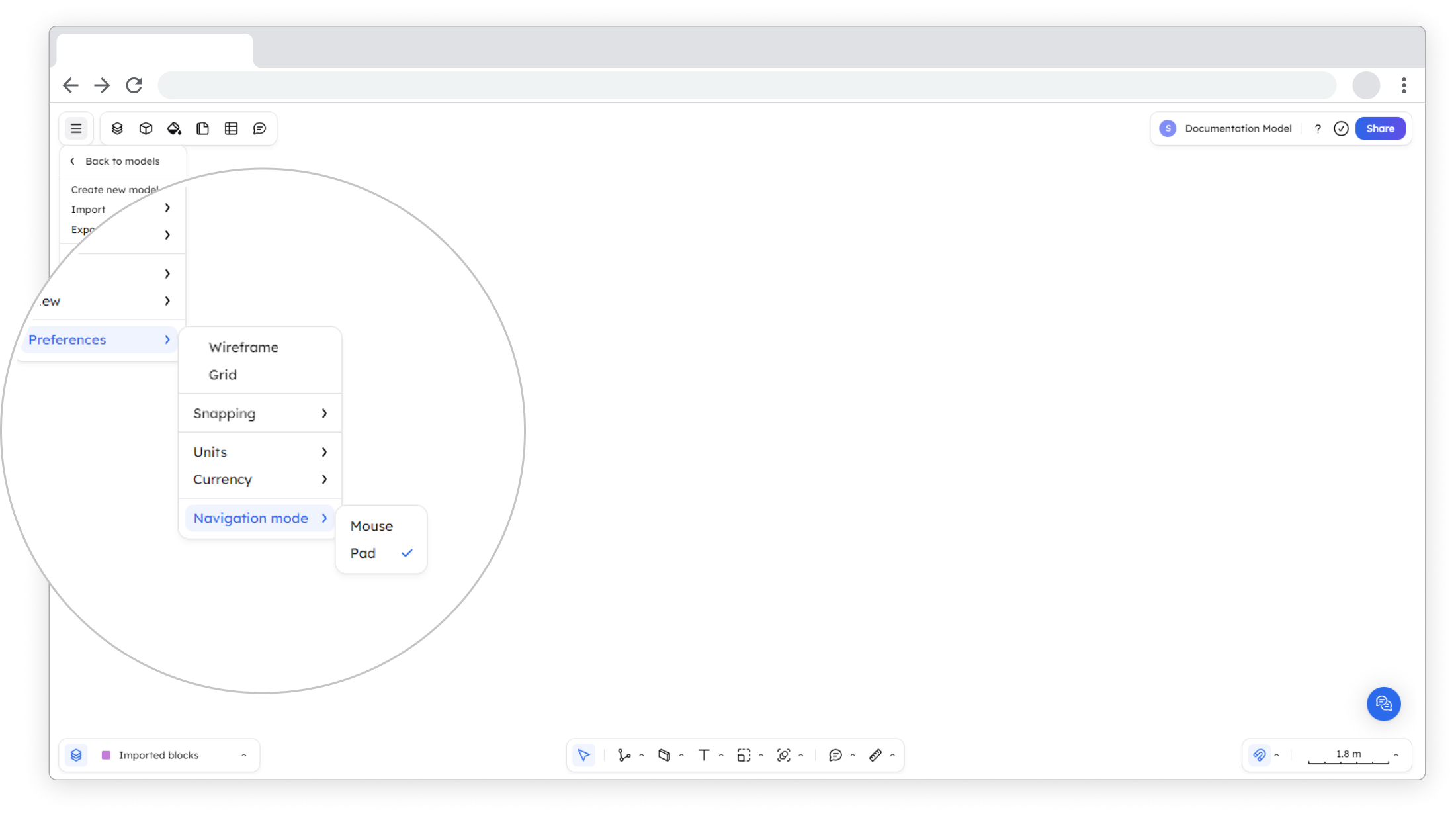Click the Share button
This screenshot has width=1456, height=814.
coord(1380,128)
